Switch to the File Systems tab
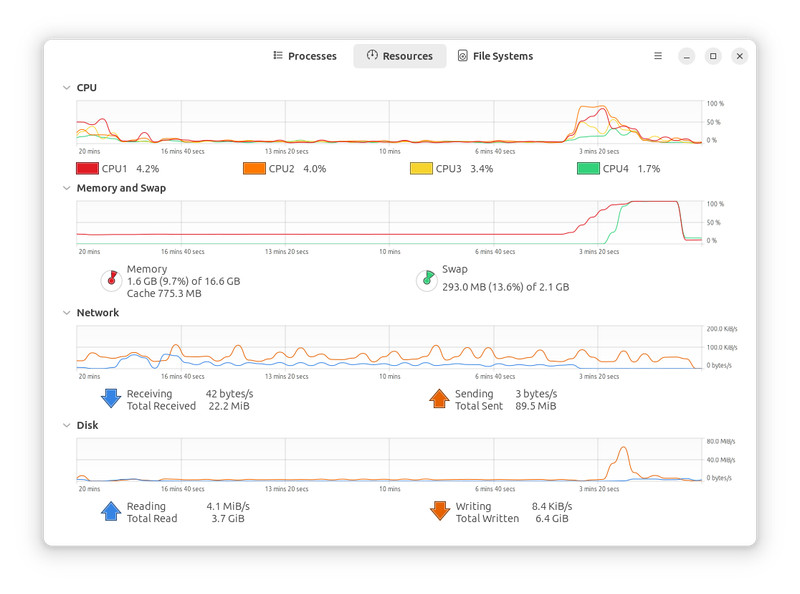The image size is (800, 594). [x=495, y=56]
